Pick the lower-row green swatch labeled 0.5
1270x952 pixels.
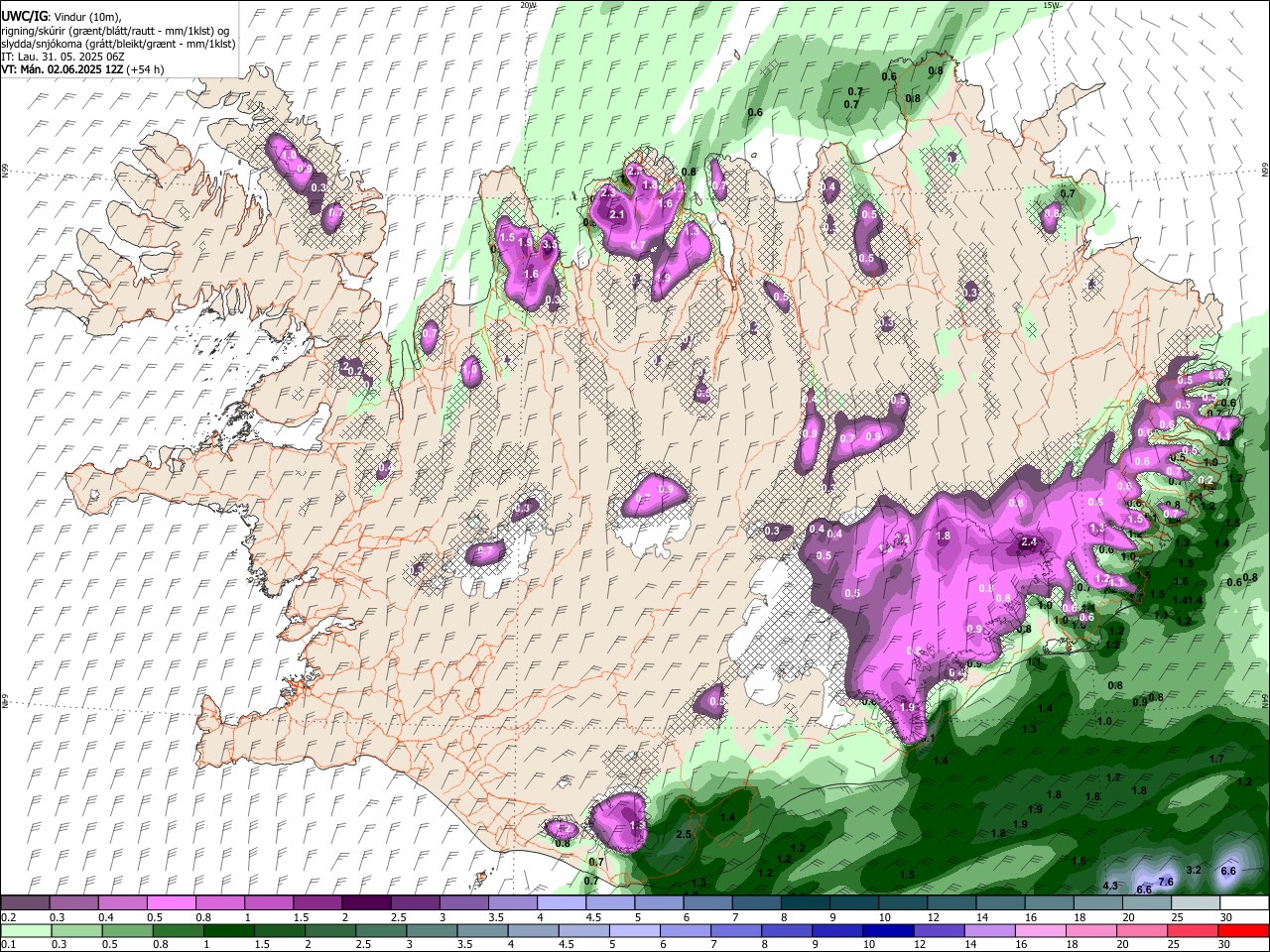(128, 931)
